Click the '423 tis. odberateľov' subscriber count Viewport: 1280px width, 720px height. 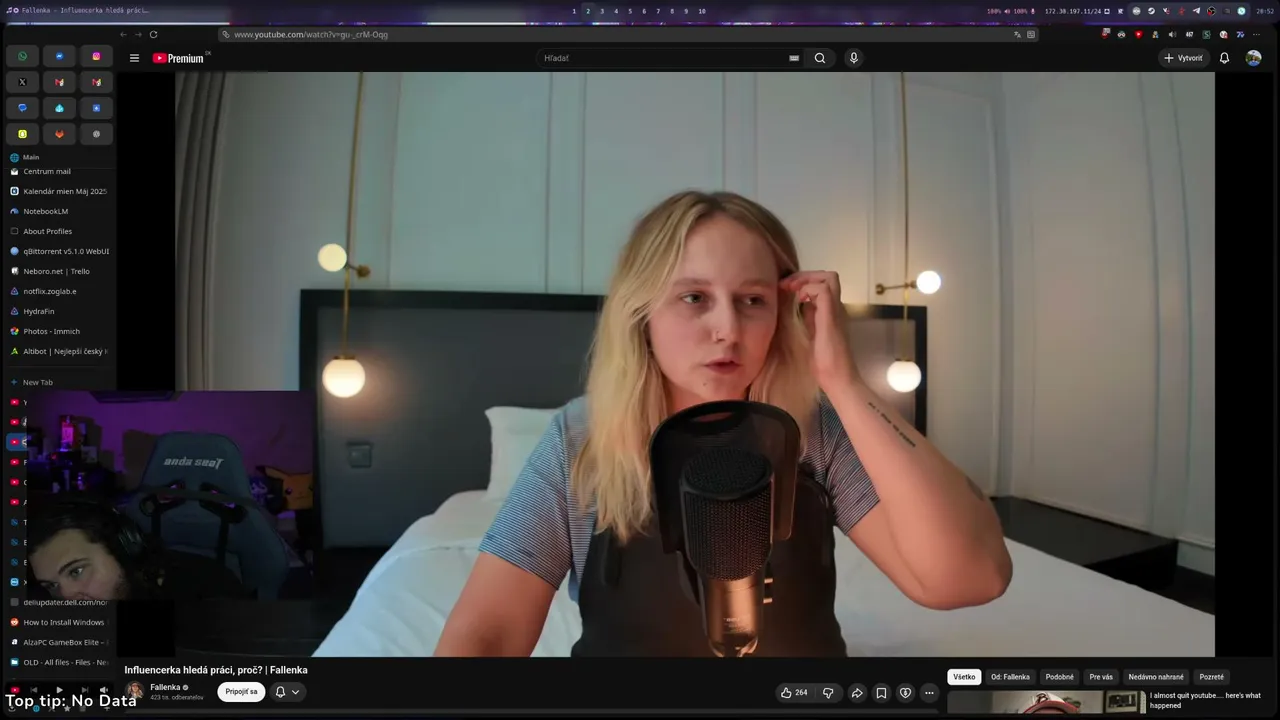(x=177, y=697)
